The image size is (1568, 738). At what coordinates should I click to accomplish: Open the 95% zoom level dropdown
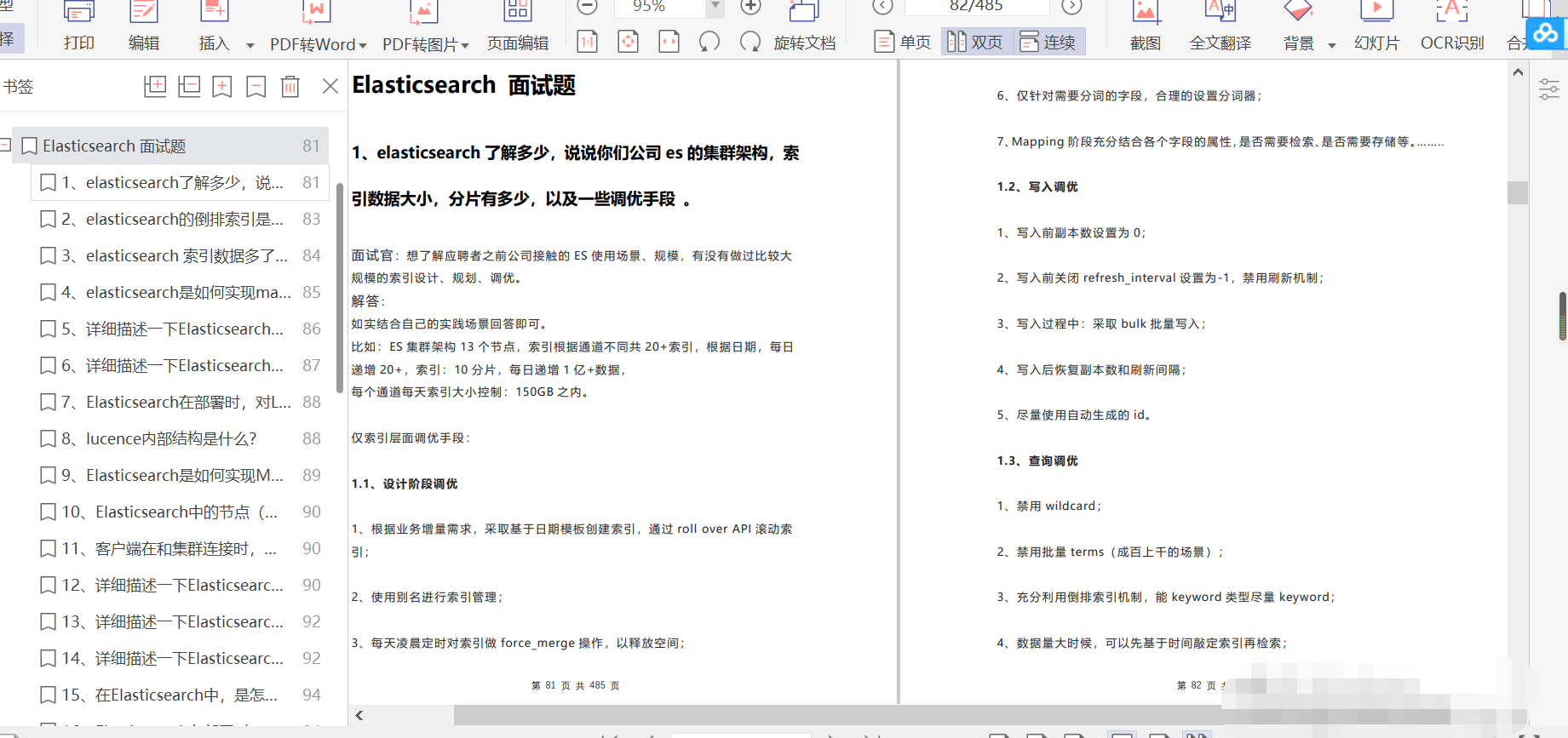click(715, 7)
